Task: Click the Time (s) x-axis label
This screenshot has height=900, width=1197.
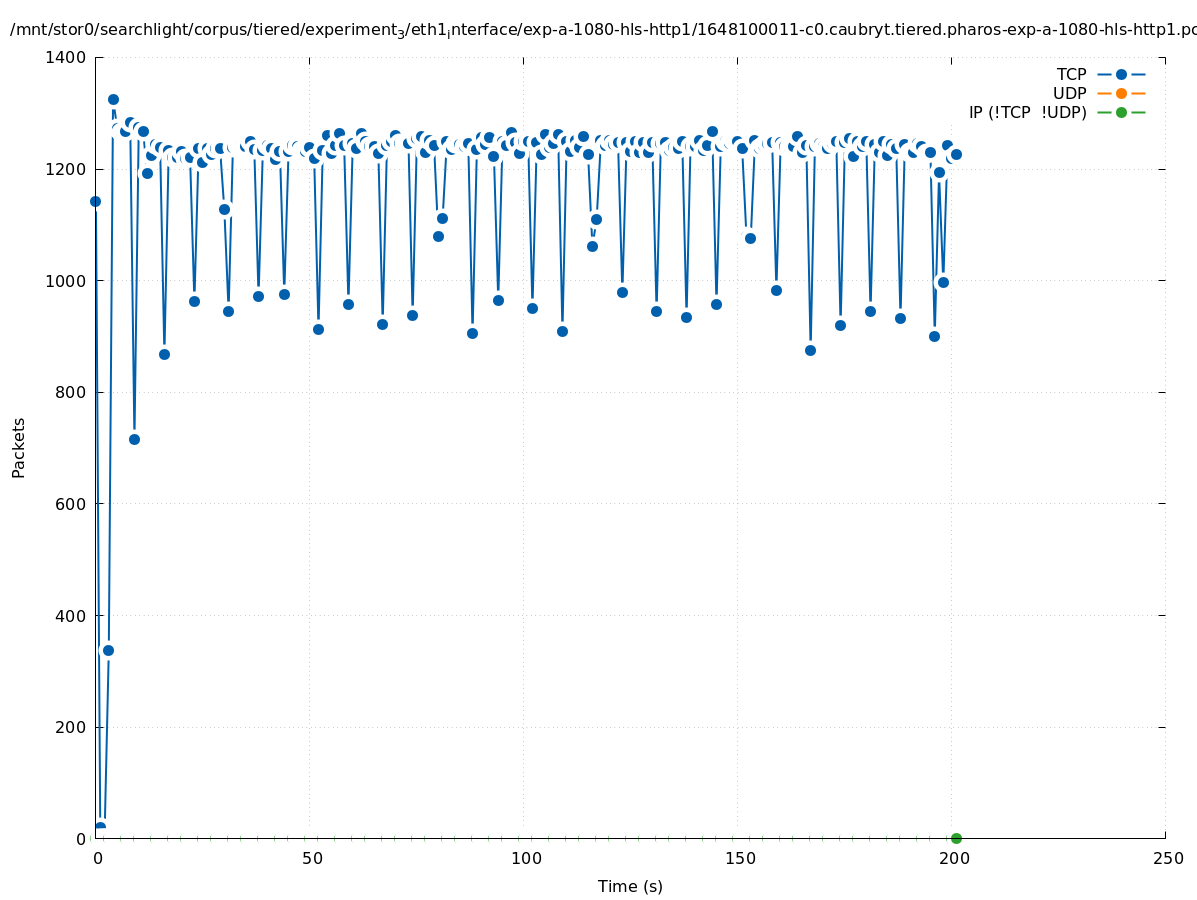Action: pyautogui.click(x=630, y=886)
